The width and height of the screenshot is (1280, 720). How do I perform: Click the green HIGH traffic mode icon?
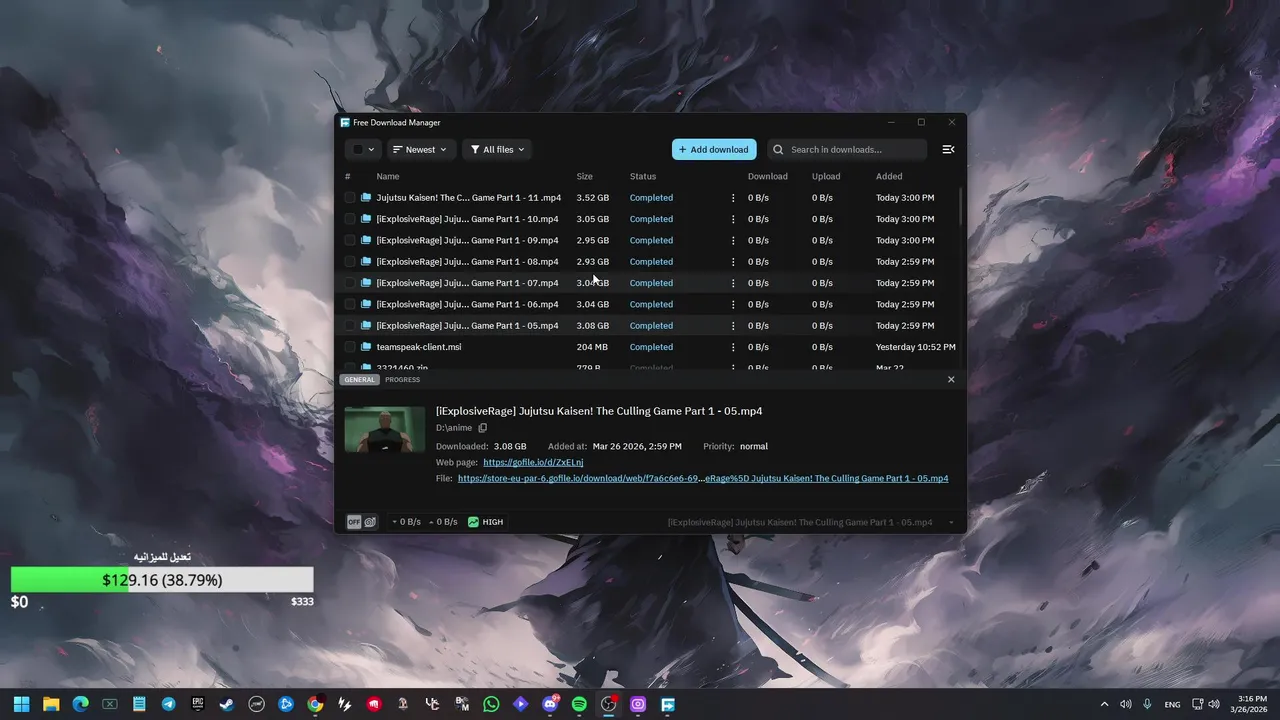coord(473,522)
